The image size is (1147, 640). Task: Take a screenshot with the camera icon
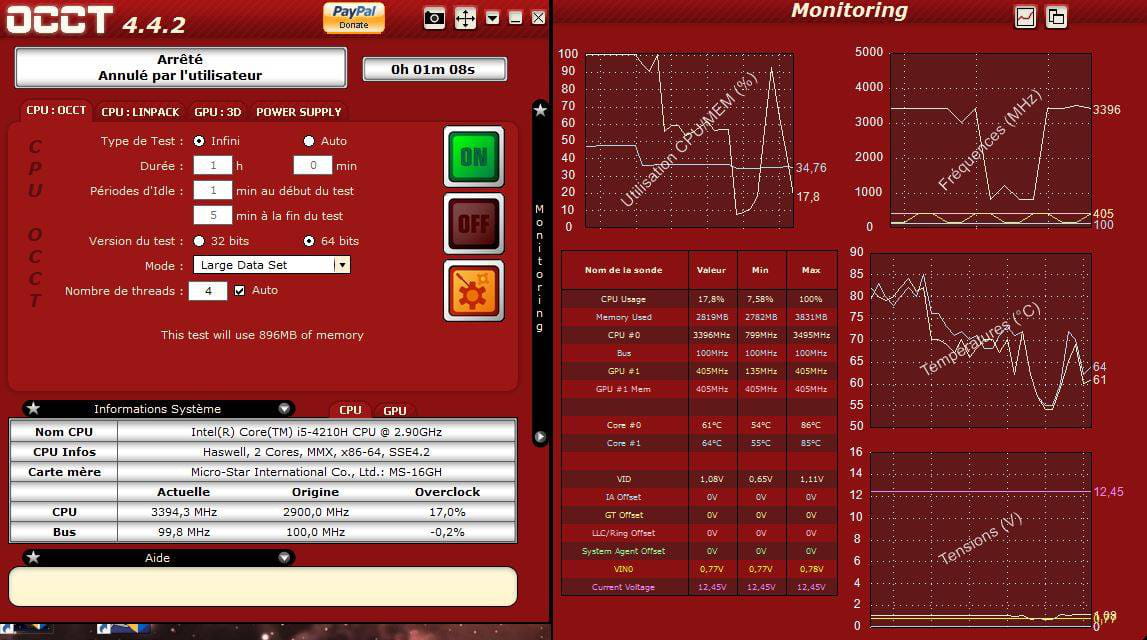(x=434, y=18)
